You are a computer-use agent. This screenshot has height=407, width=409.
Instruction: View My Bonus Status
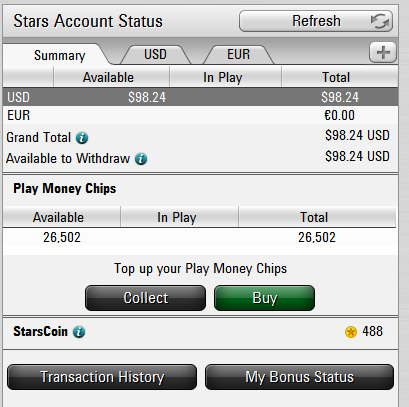(299, 377)
